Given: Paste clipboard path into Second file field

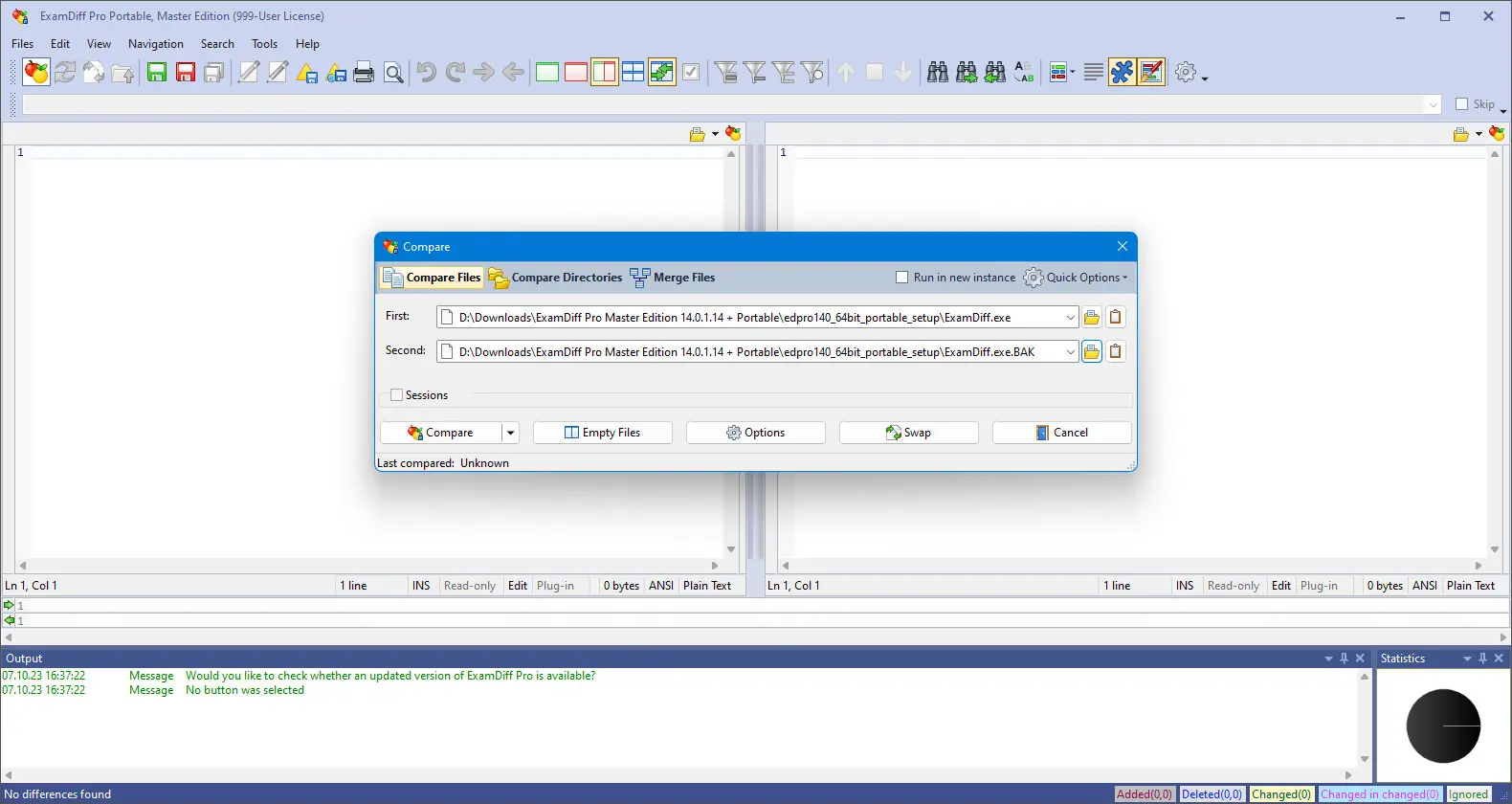Looking at the screenshot, I should click(1116, 352).
